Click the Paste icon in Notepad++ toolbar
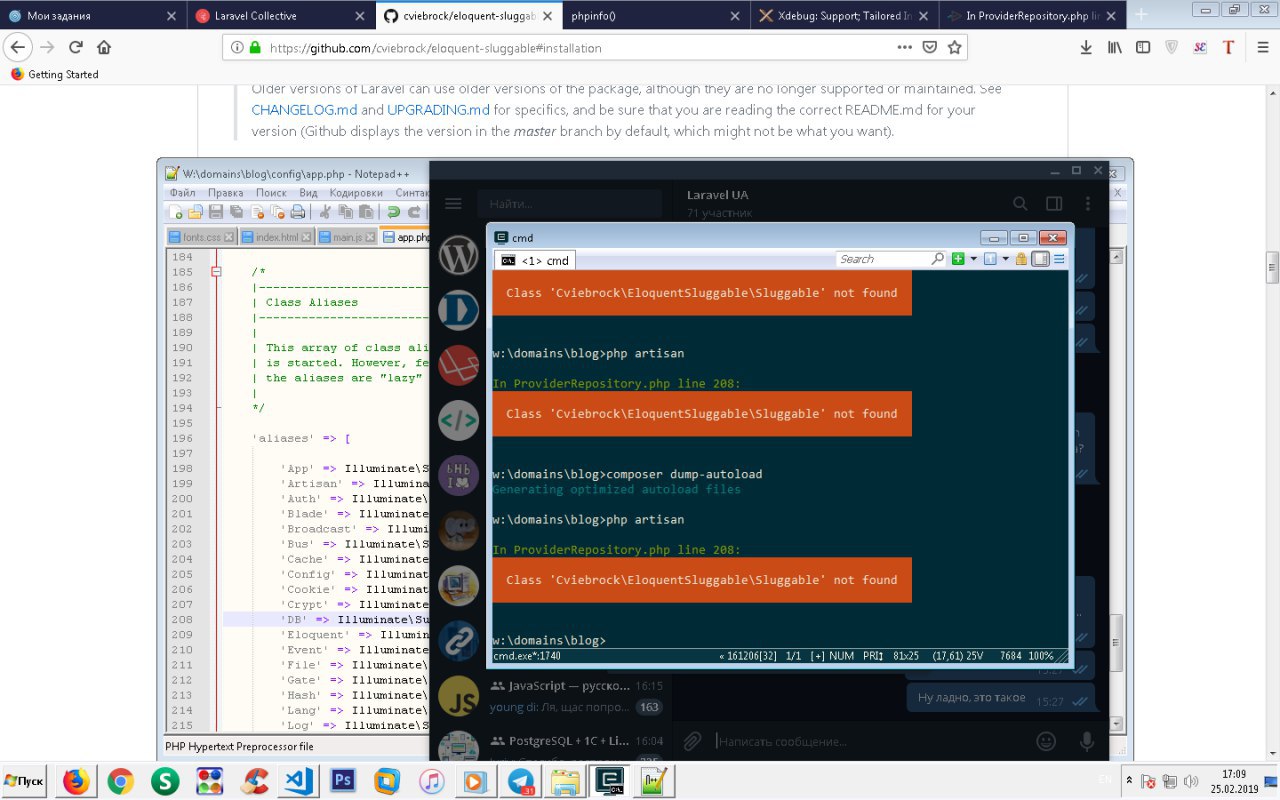Screen dimensions: 1280x800 366,212
